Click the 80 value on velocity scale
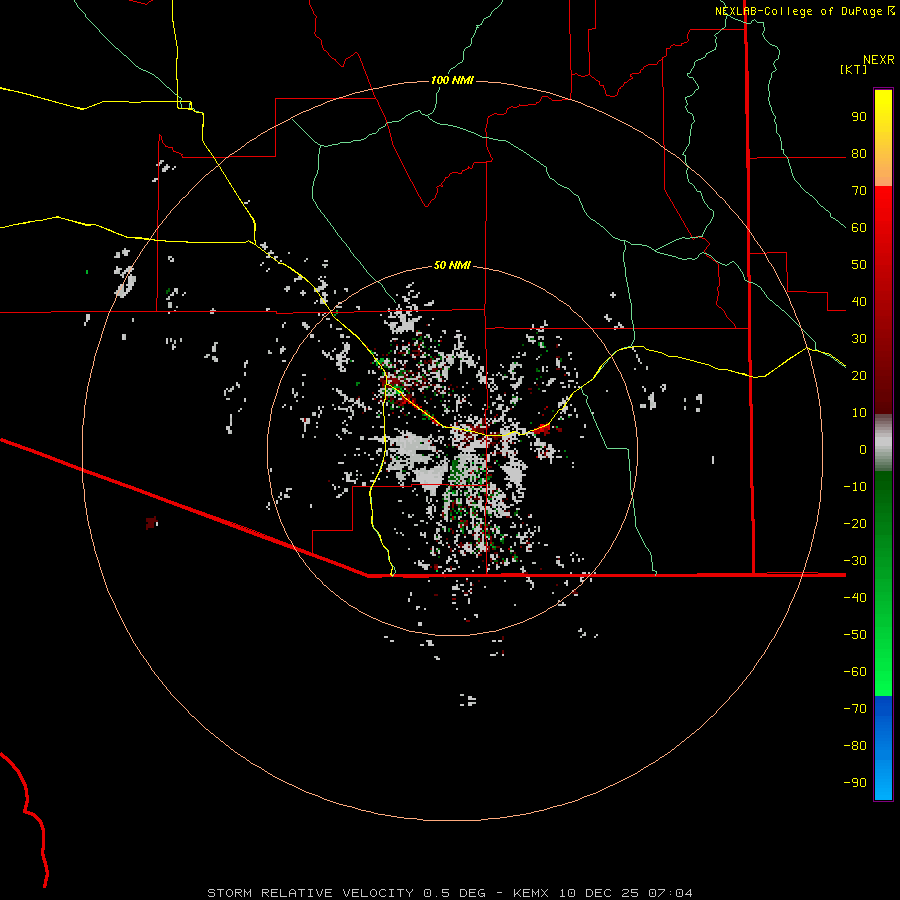This screenshot has height=900, width=900. [859, 154]
